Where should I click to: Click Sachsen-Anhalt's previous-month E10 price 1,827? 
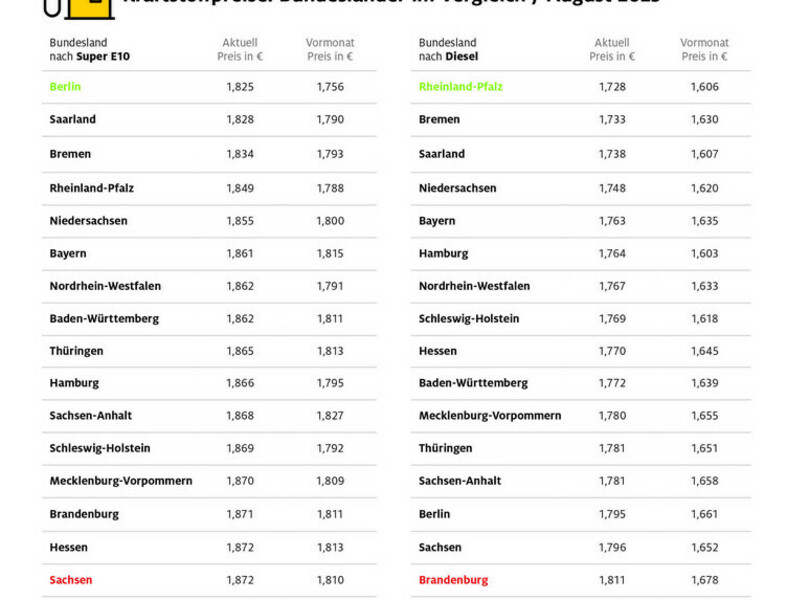(x=330, y=416)
